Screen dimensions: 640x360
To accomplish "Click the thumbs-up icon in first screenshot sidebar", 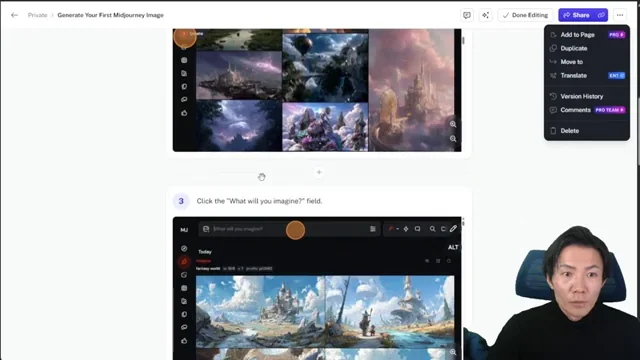I will click(x=184, y=113).
